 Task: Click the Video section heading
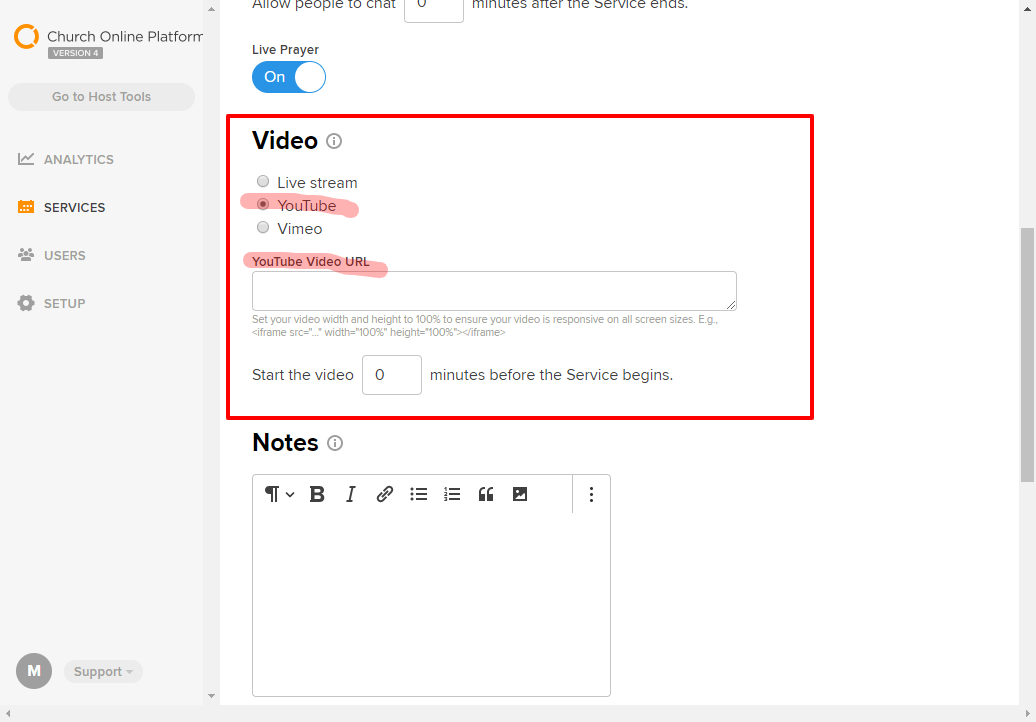(285, 141)
